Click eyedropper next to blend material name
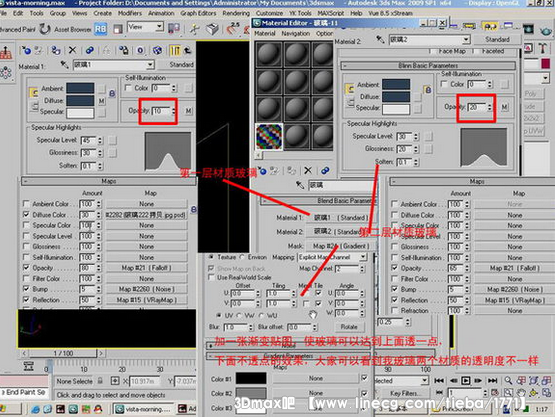The height and width of the screenshot is (420, 555). [x=300, y=185]
